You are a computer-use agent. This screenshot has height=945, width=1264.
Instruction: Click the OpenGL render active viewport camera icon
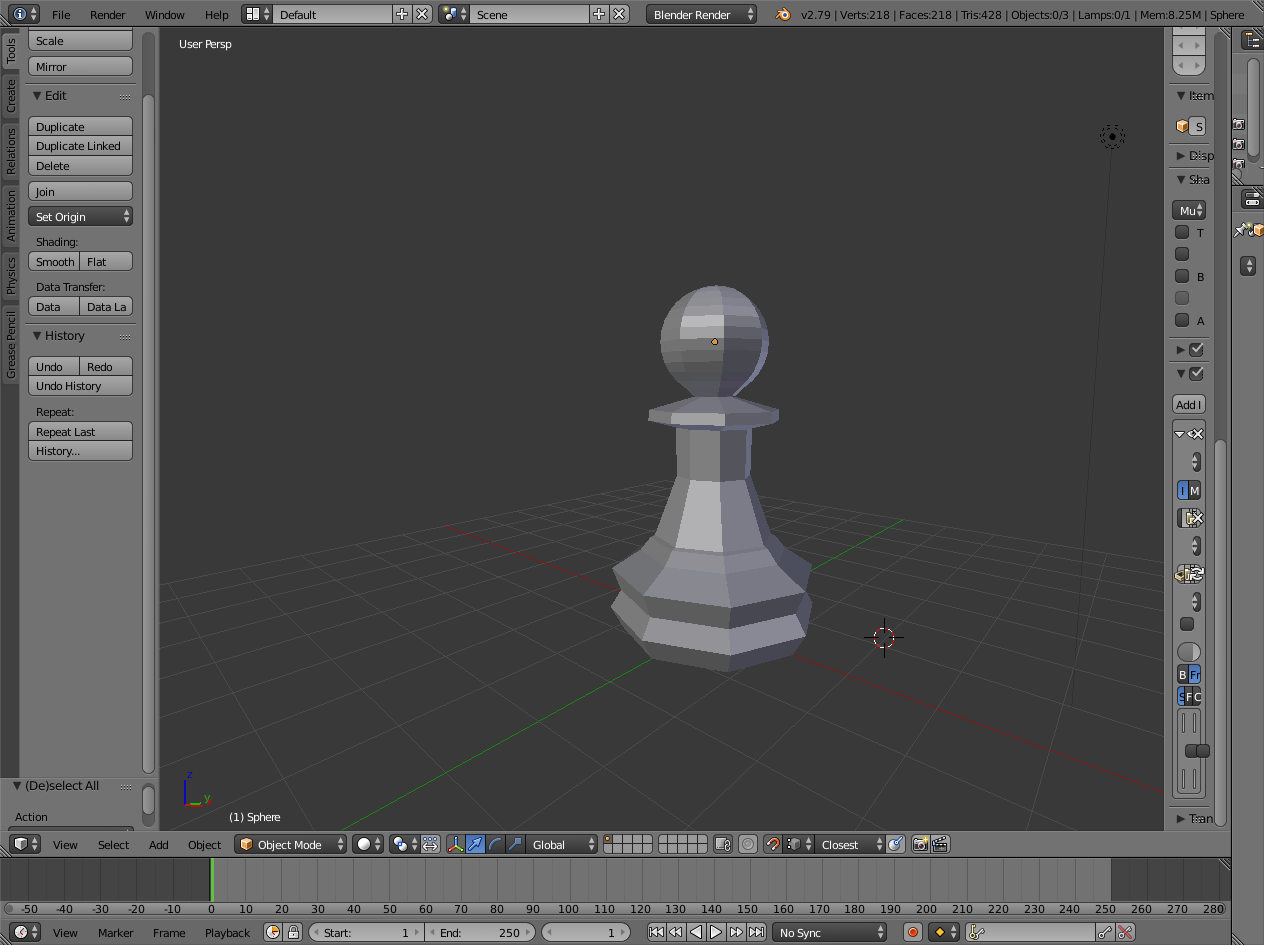(920, 845)
